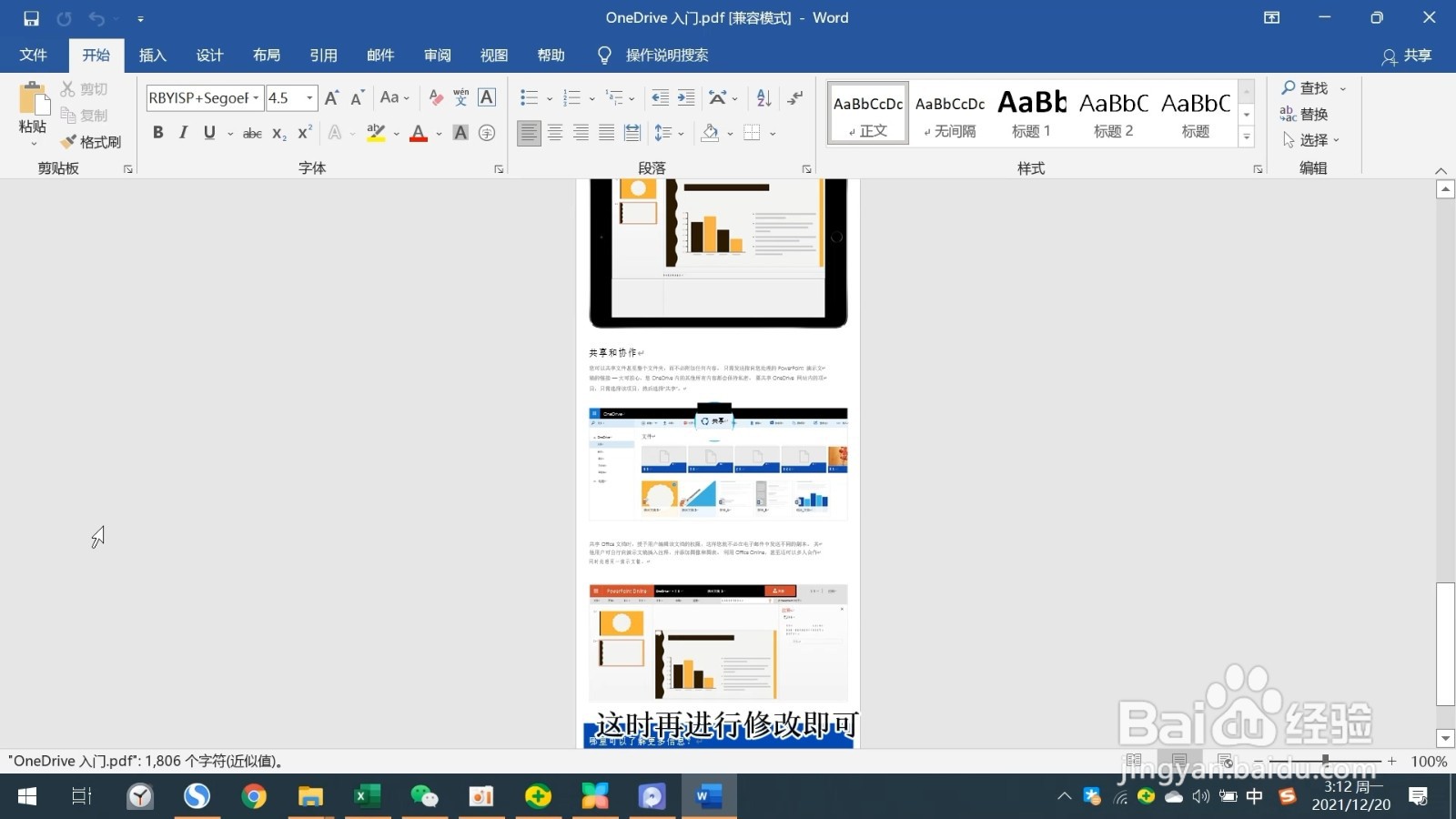
Task: Open the line spacing dropdown
Action: click(x=669, y=133)
